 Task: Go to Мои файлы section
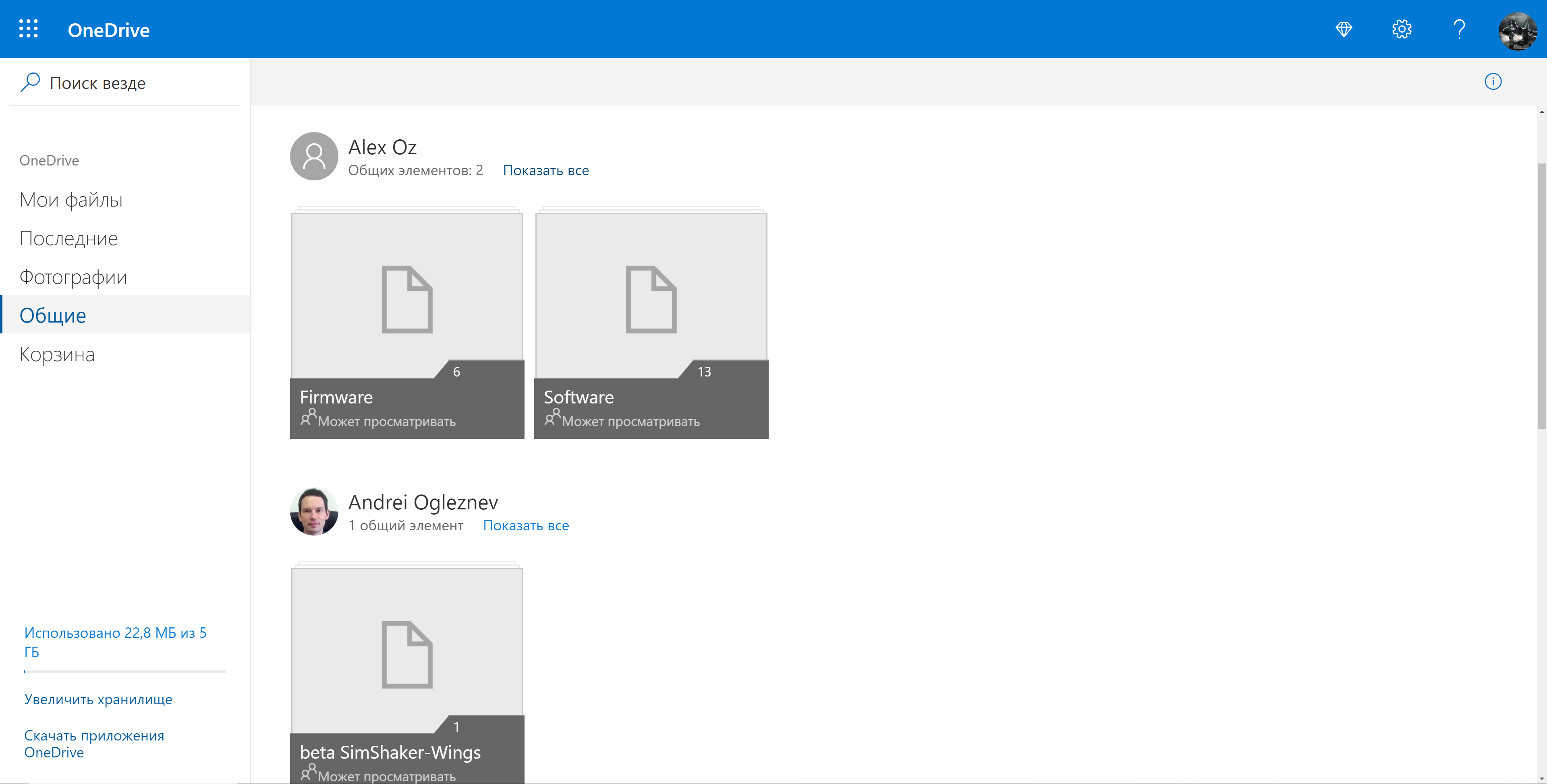[x=71, y=200]
